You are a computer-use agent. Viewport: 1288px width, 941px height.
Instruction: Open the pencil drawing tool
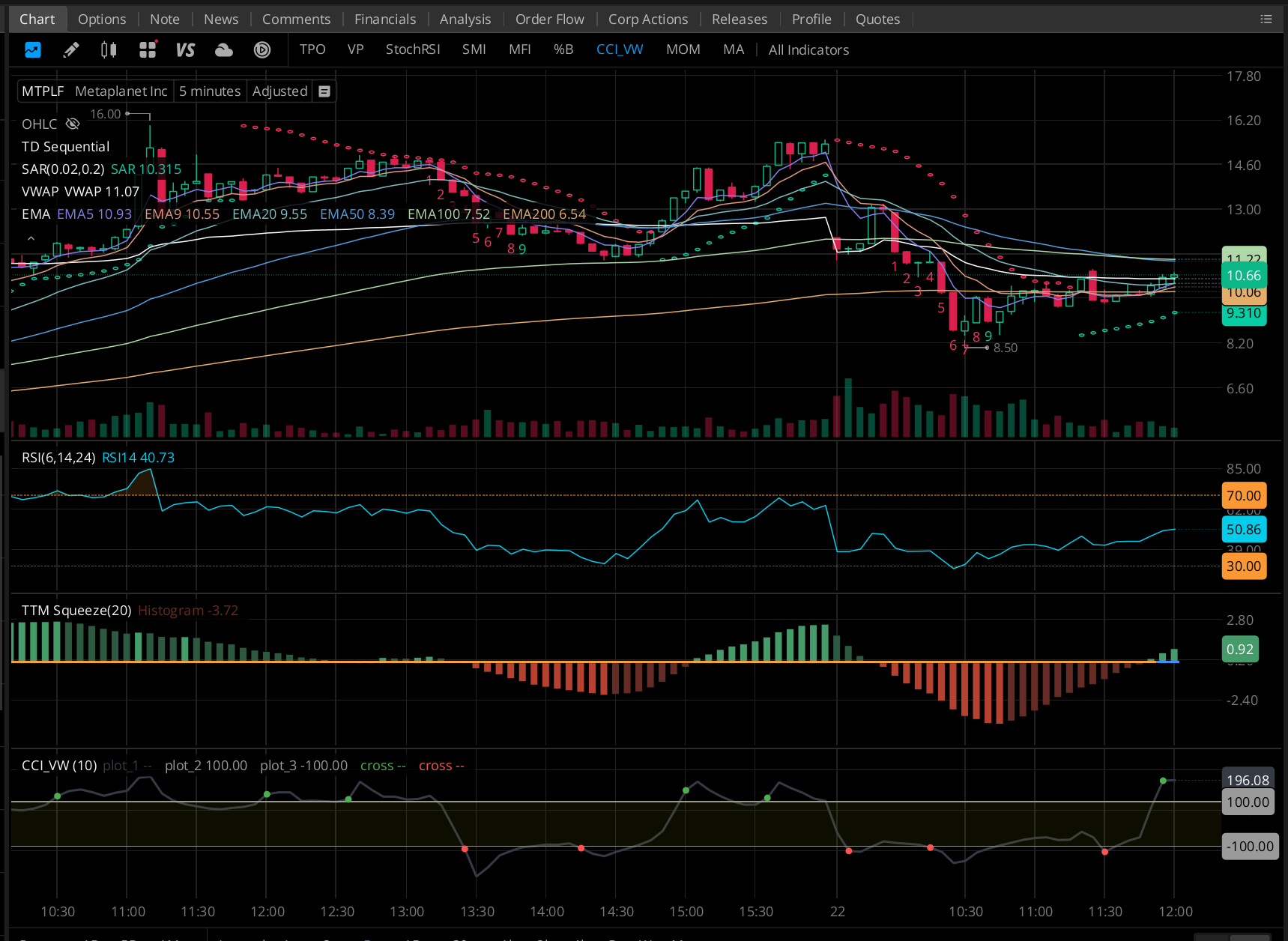pyautogui.click(x=71, y=50)
